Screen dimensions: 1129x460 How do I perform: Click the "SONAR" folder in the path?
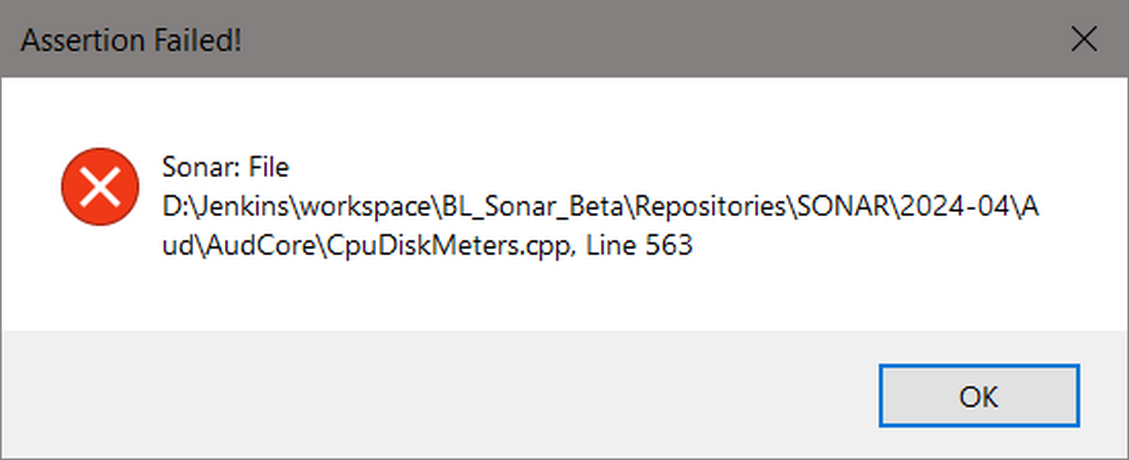point(844,206)
